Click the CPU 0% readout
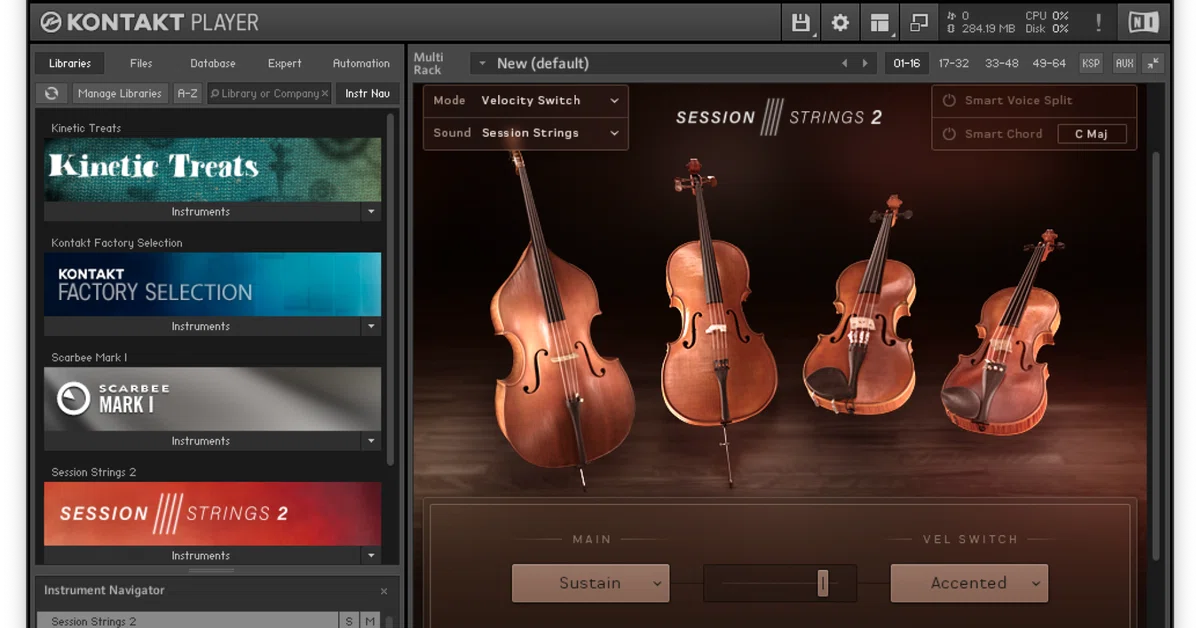Screen dimensions: 1200x628 [1047, 16]
